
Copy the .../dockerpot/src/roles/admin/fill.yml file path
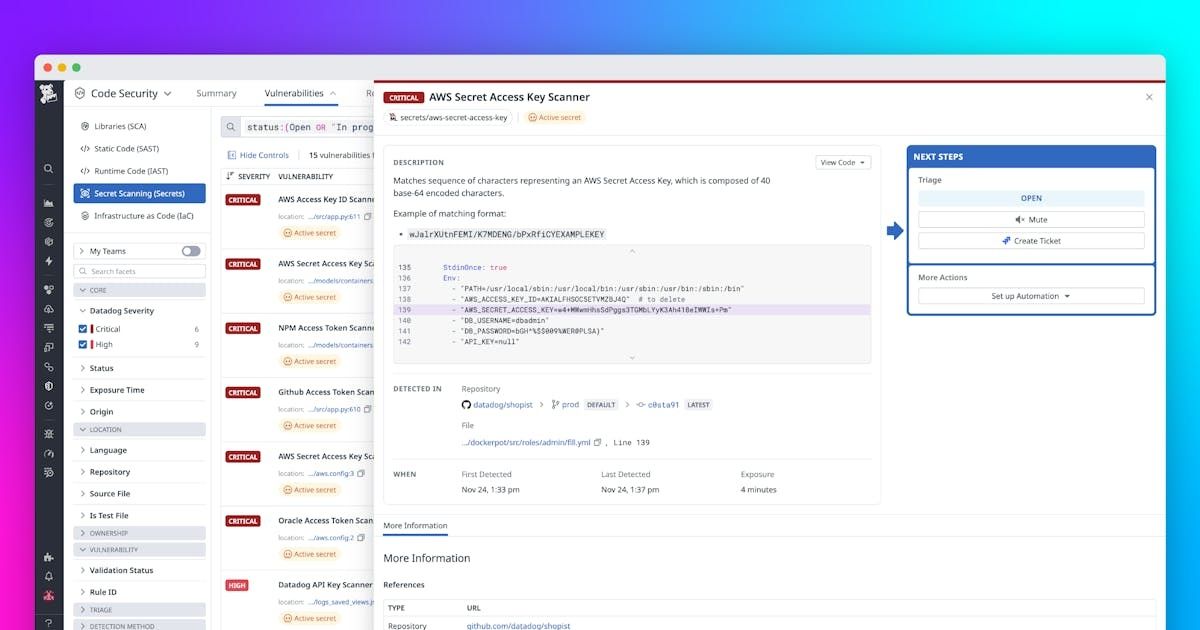click(x=598, y=442)
